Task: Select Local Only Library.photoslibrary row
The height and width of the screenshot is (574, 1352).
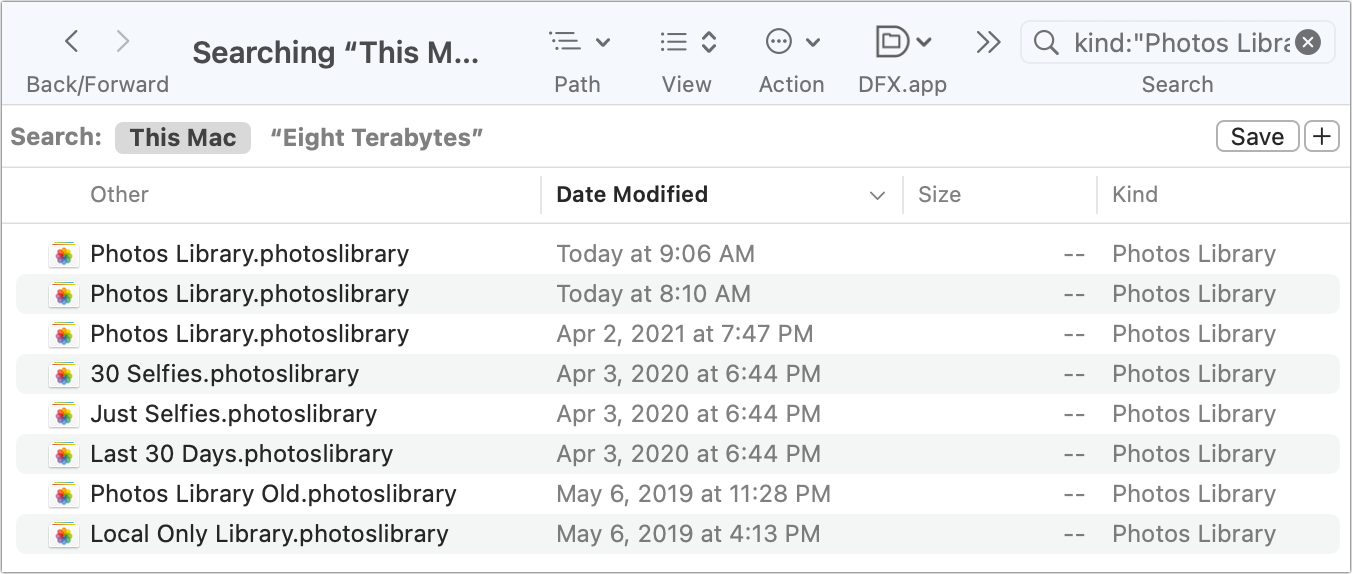Action: 269,534
